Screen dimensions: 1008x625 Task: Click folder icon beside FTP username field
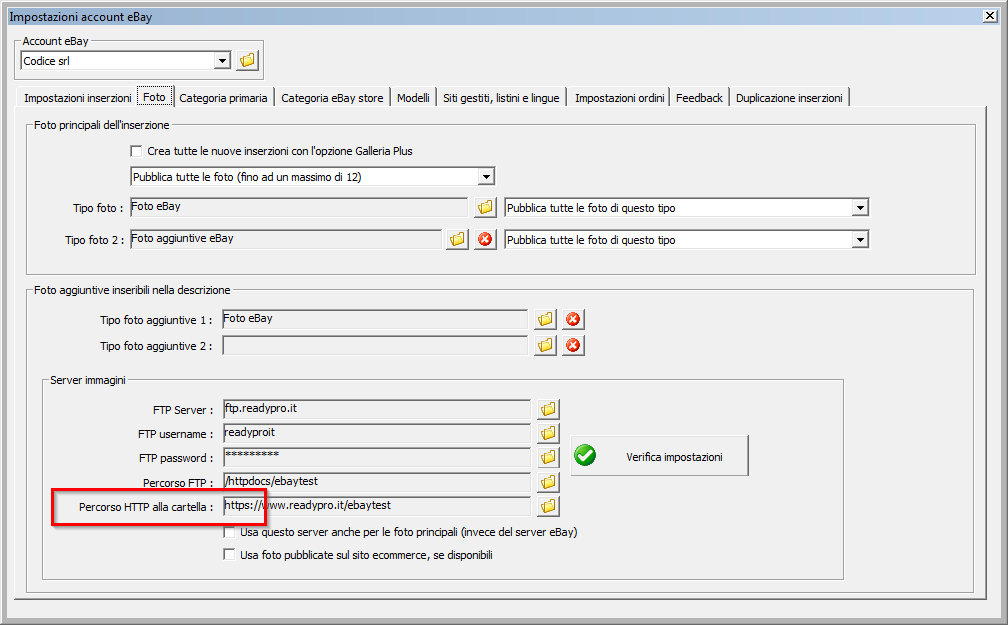tap(548, 433)
